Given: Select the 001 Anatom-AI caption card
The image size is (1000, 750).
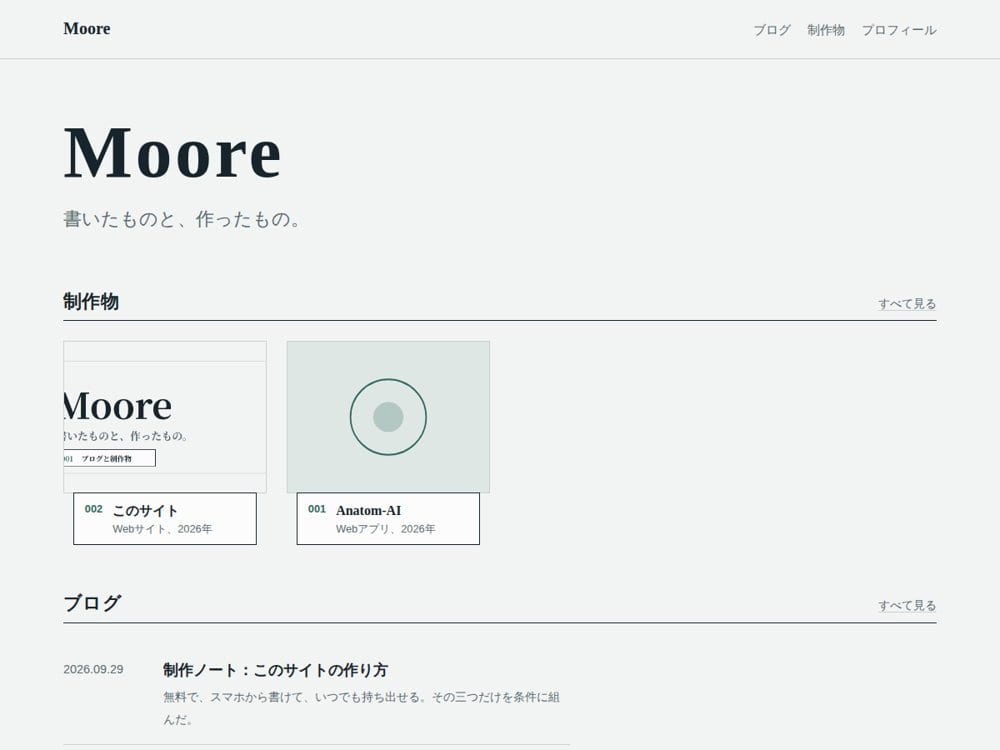Looking at the screenshot, I should pyautogui.click(x=388, y=518).
